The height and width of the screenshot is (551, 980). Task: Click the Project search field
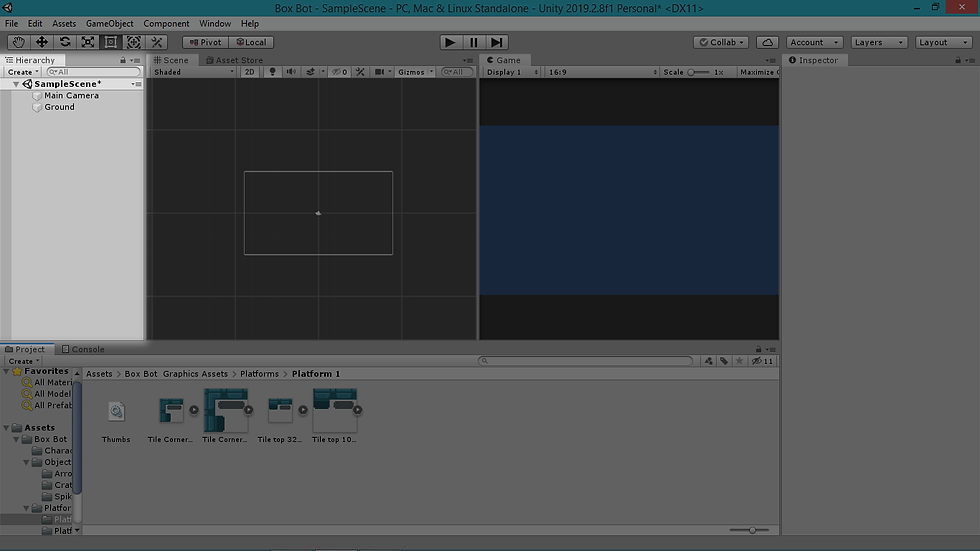586,361
